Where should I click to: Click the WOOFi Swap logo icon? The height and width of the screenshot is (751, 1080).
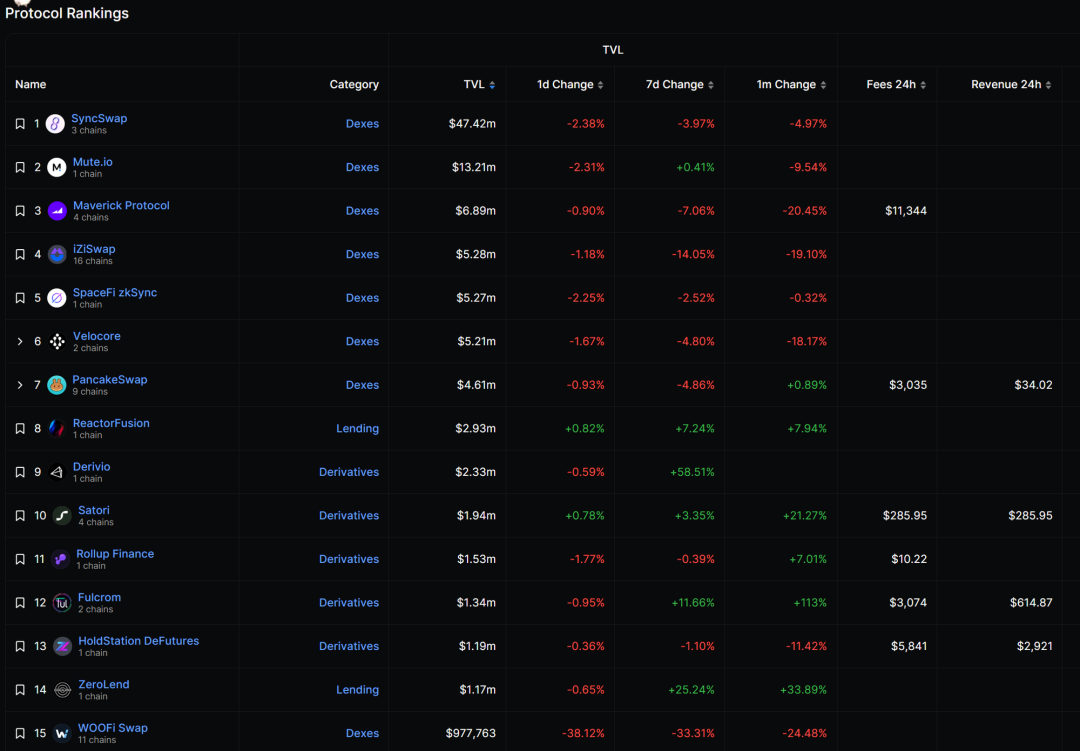point(62,733)
